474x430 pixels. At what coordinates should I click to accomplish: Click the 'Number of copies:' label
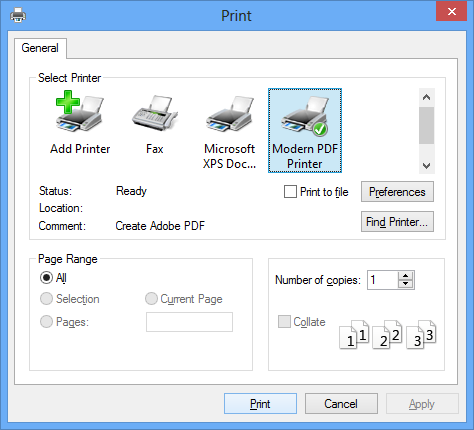(318, 280)
